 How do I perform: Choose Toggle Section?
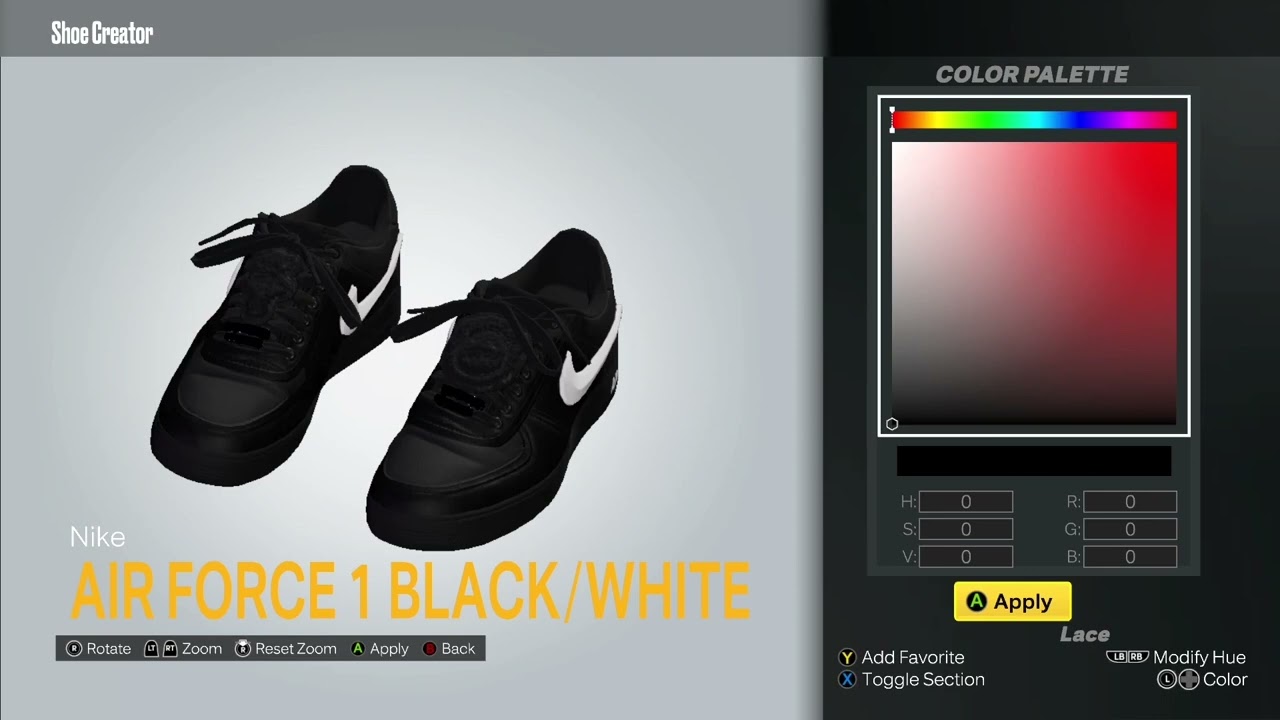pos(923,680)
